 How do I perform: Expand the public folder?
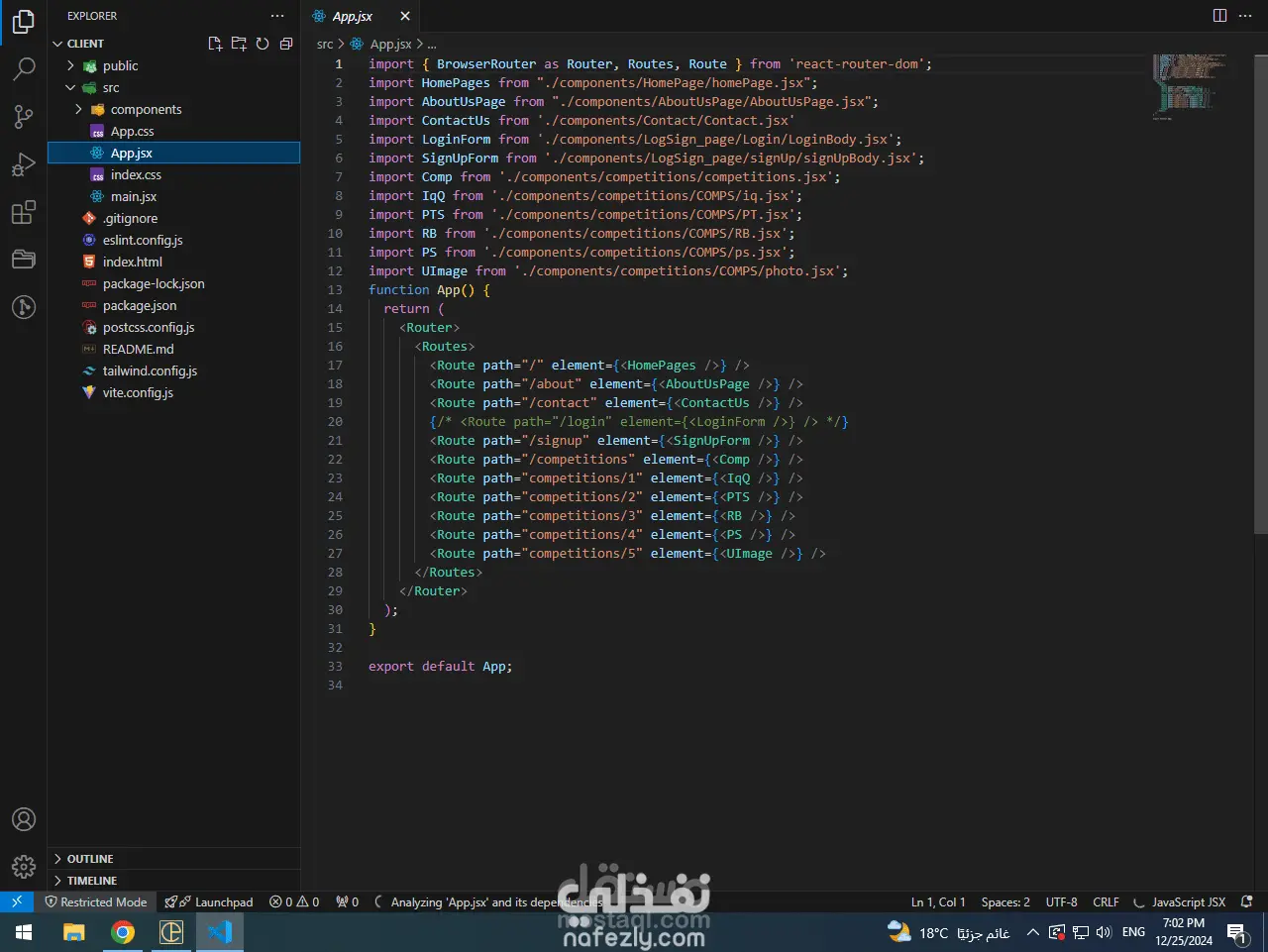(120, 65)
